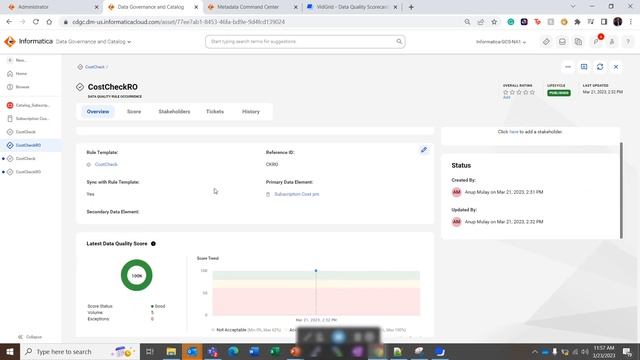Click the first overall rating star
This screenshot has width=640, height=360.
506,93
